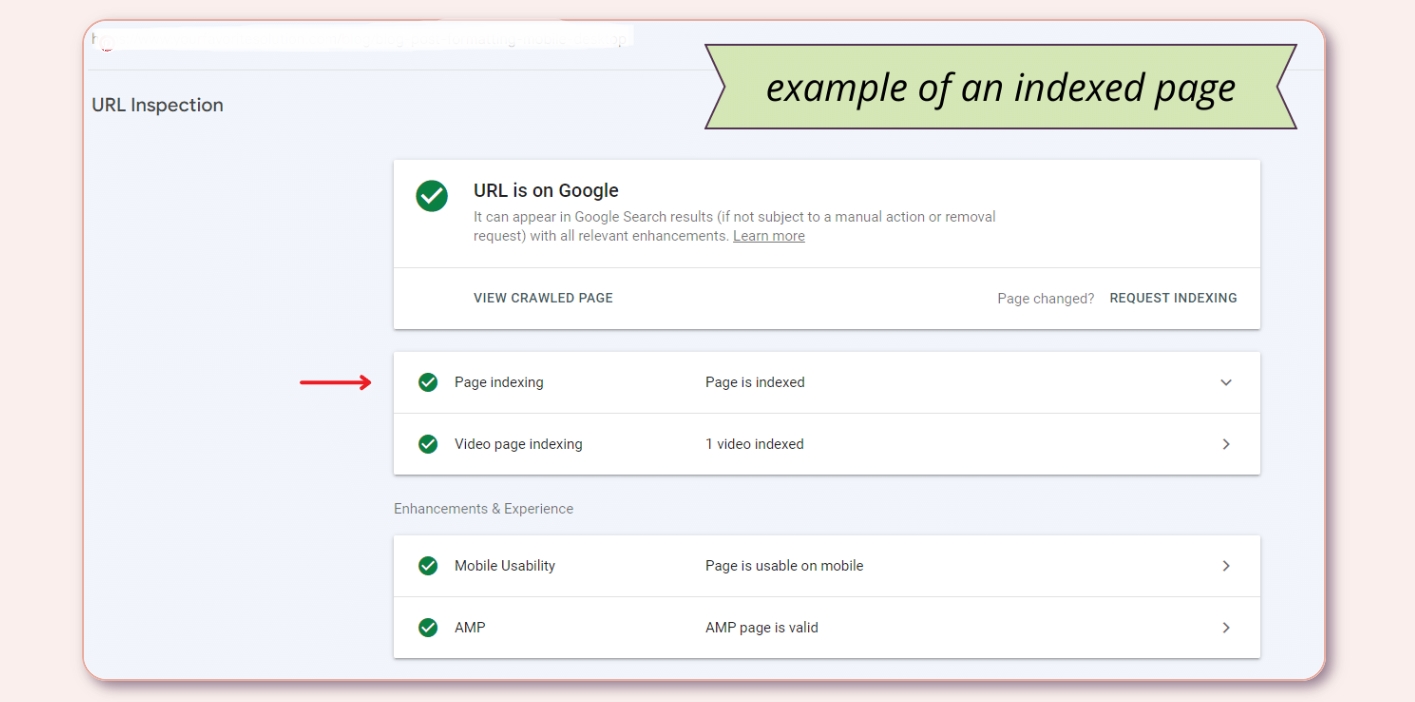Screen dimensions: 1415x702
Task: Click REQUEST INDEXING
Action: coord(1173,297)
